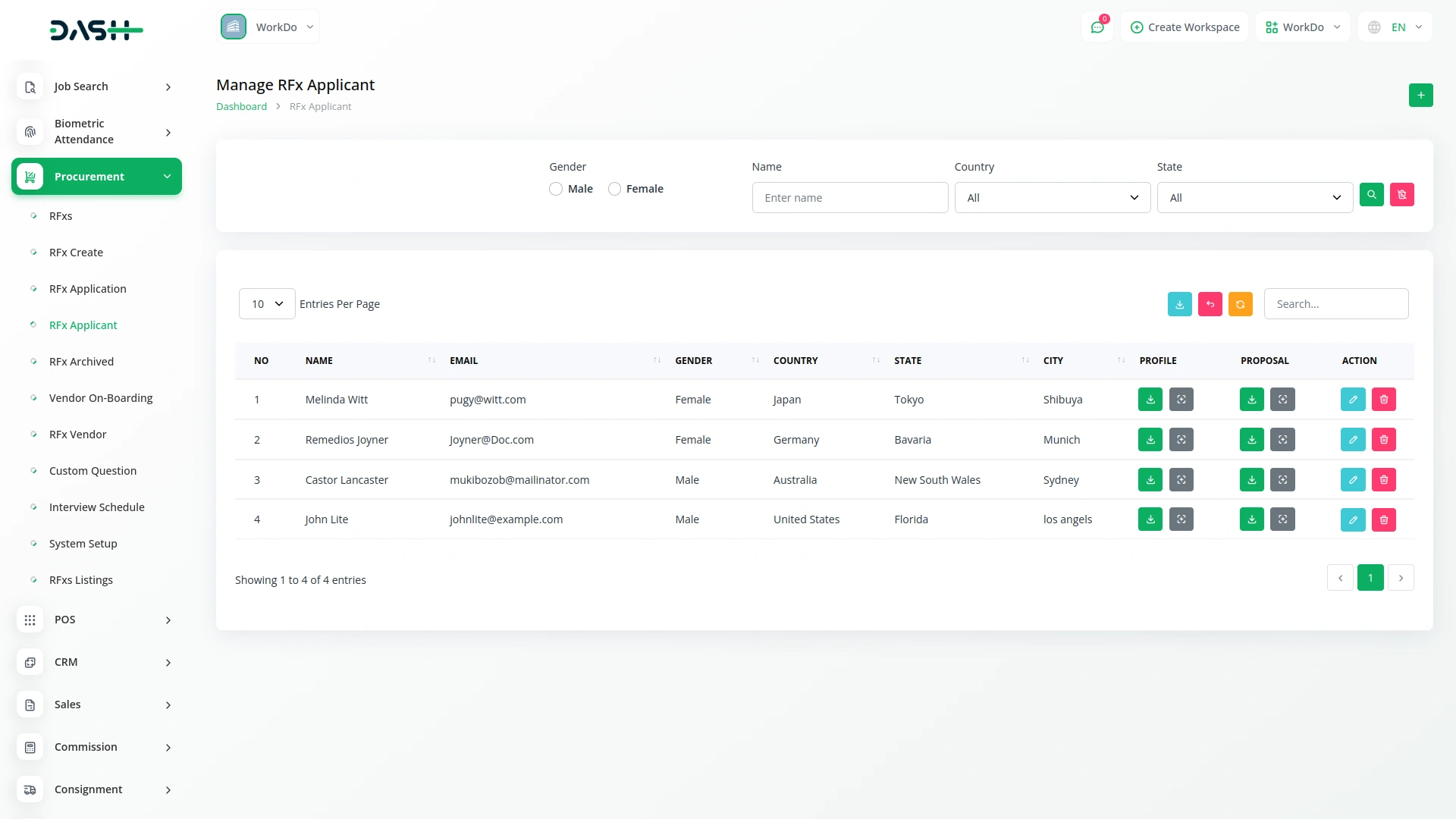Click the Dashboard breadcrumb link

pos(241,107)
